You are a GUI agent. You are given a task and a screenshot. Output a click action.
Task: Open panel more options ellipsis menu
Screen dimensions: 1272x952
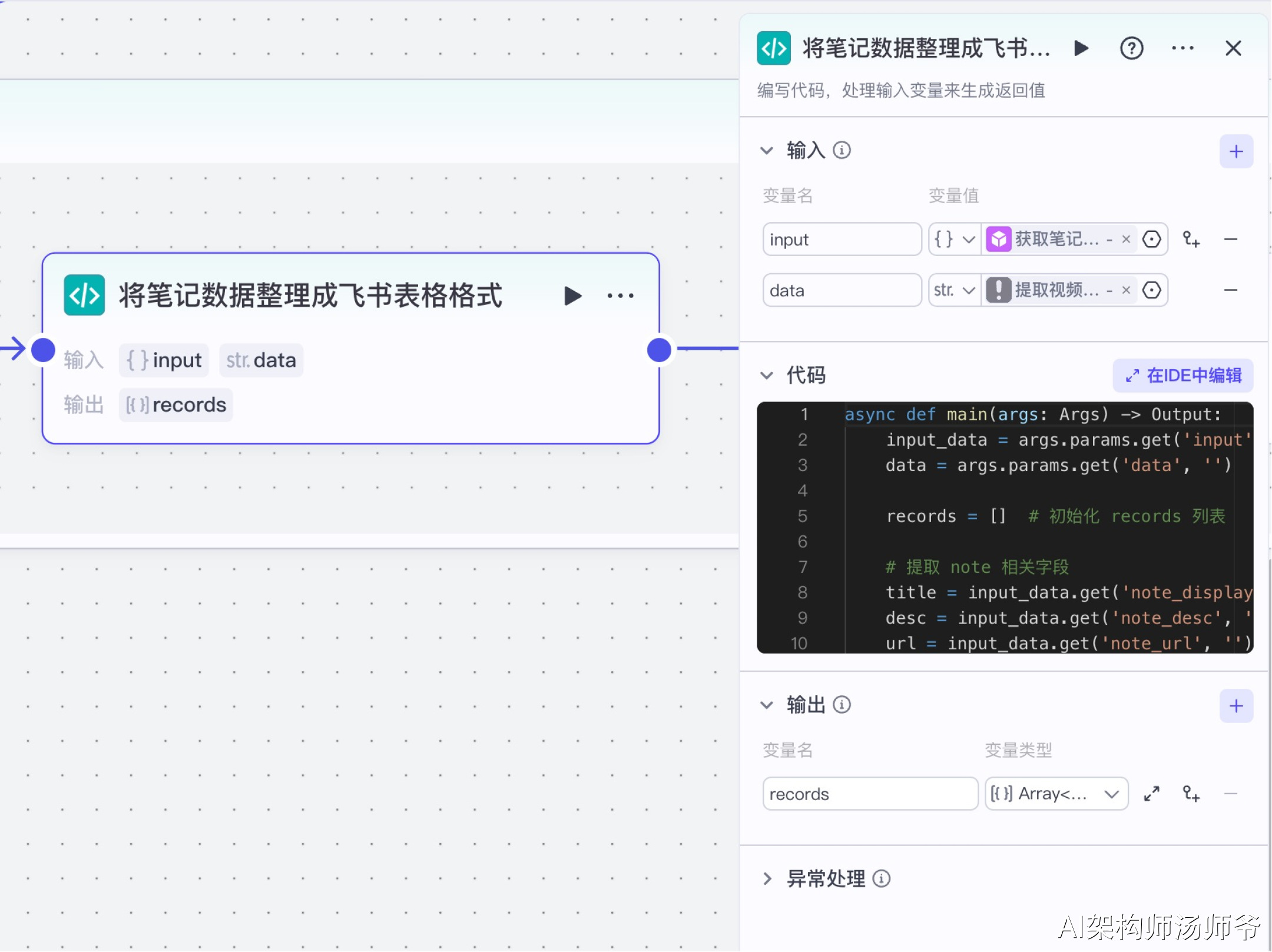click(x=1182, y=48)
